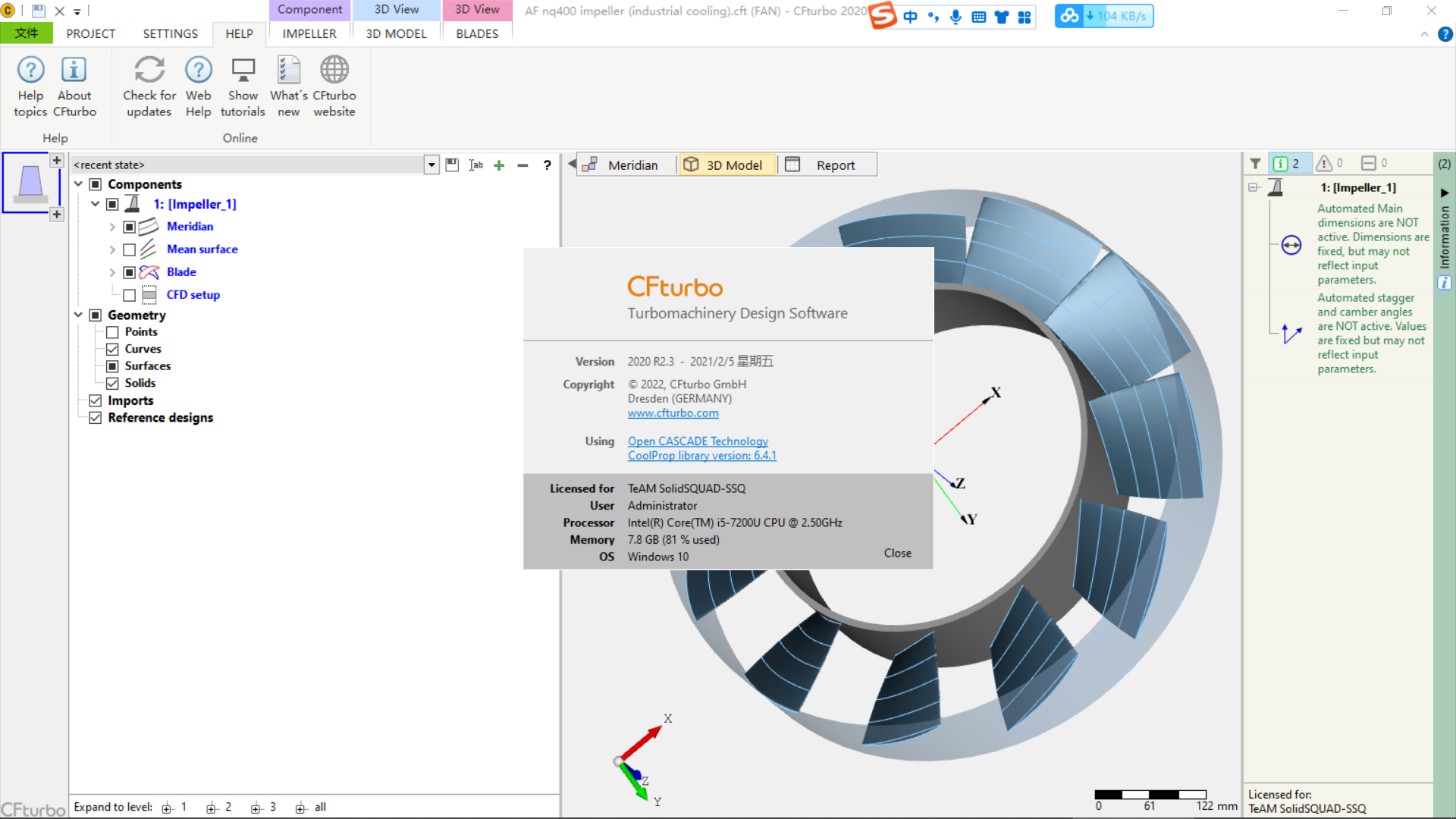Toggle Meridian visibility checkbox
Viewport: 1456px width, 819px height.
click(129, 227)
